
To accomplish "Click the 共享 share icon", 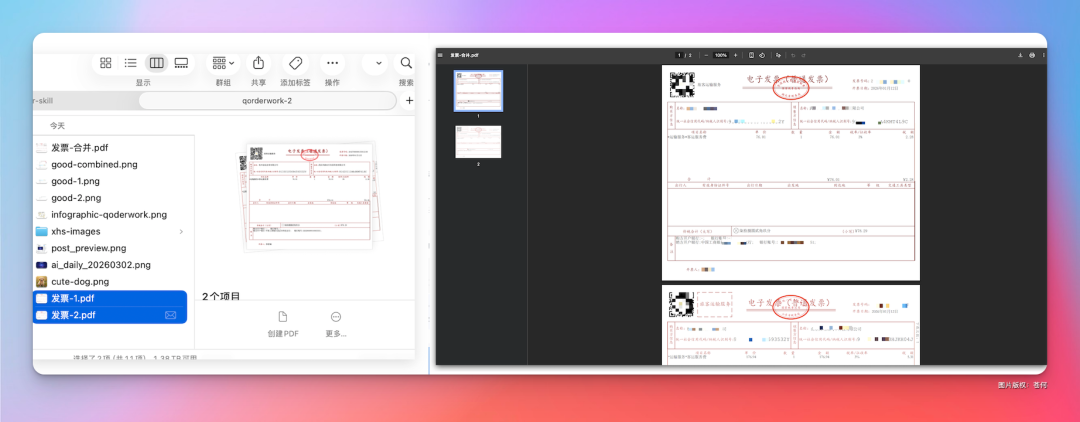I will coord(258,63).
